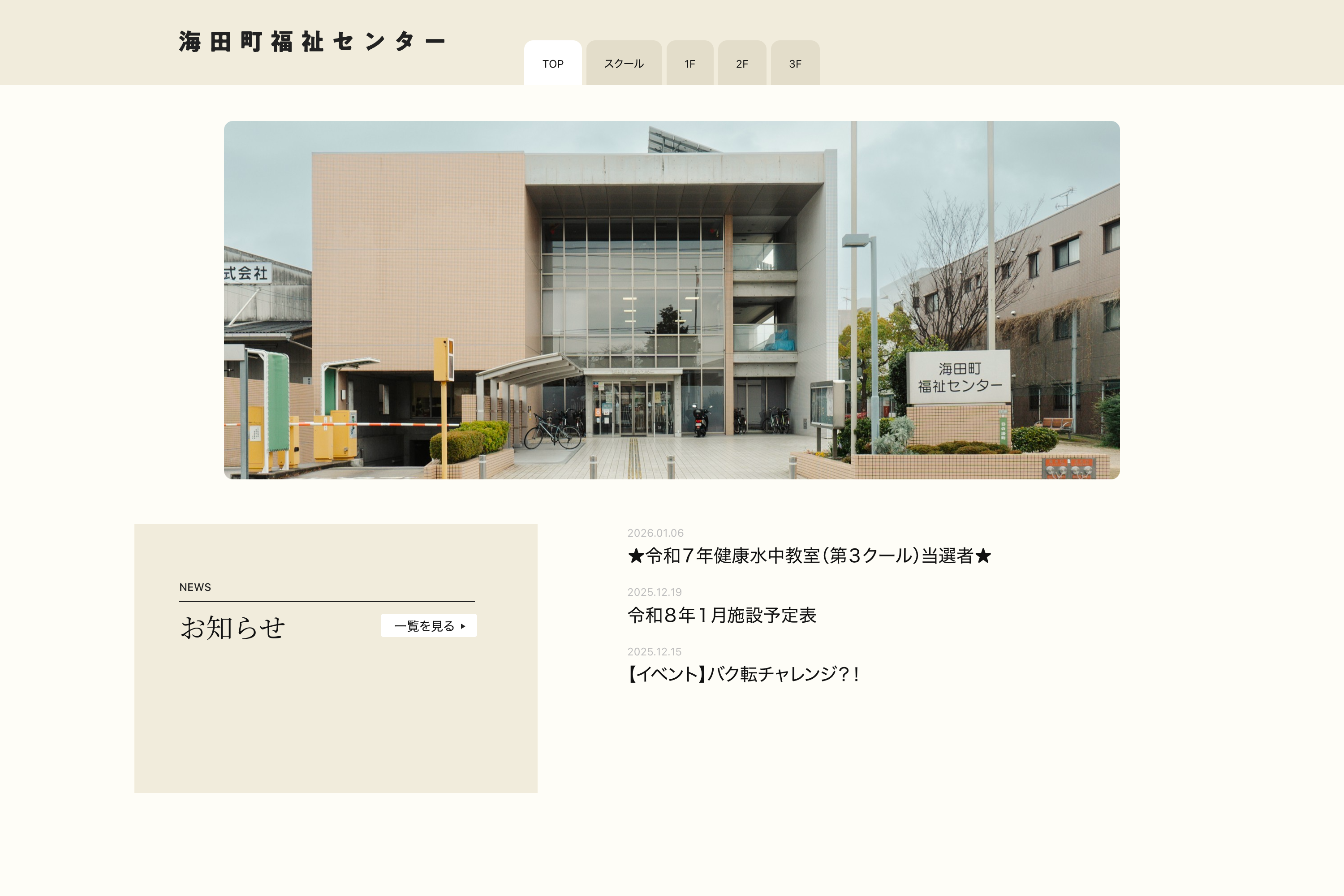Click the divider line under NEWS
The height and width of the screenshot is (896, 1344).
pyautogui.click(x=326, y=601)
